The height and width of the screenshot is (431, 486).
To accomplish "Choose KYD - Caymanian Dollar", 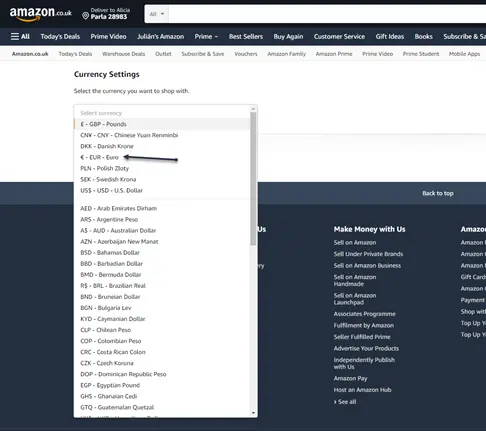I will 162,319.
